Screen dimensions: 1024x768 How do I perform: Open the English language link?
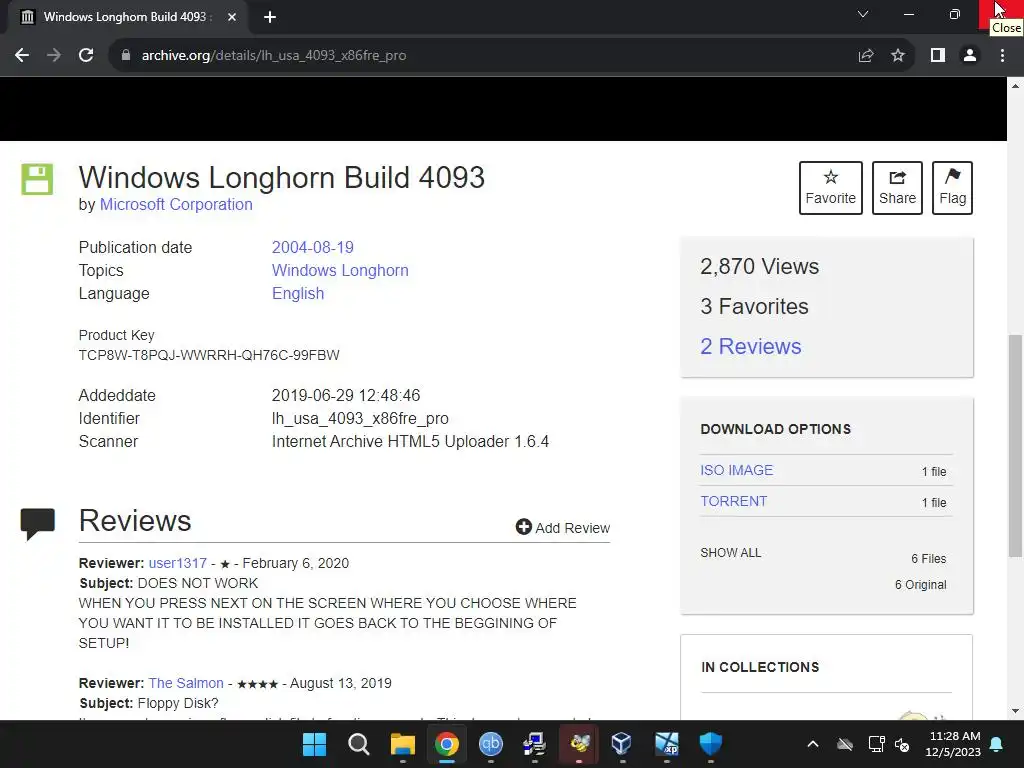point(298,293)
